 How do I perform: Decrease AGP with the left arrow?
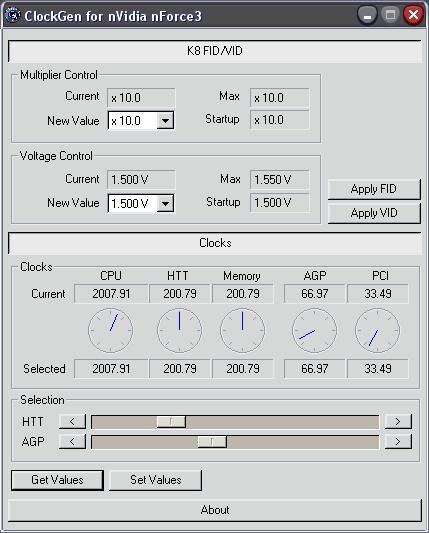[72, 442]
